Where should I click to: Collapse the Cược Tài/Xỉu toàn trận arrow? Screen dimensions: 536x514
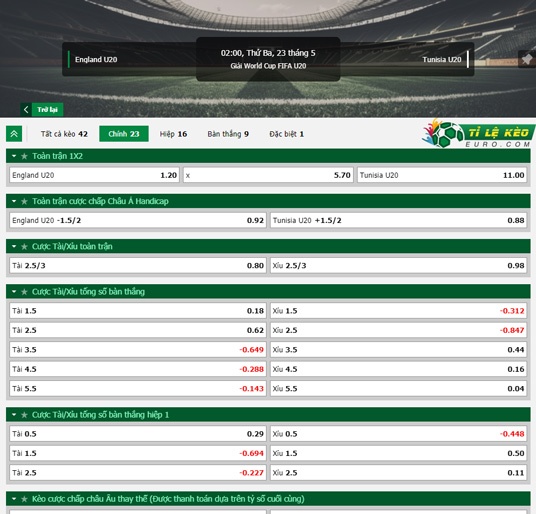point(14,246)
